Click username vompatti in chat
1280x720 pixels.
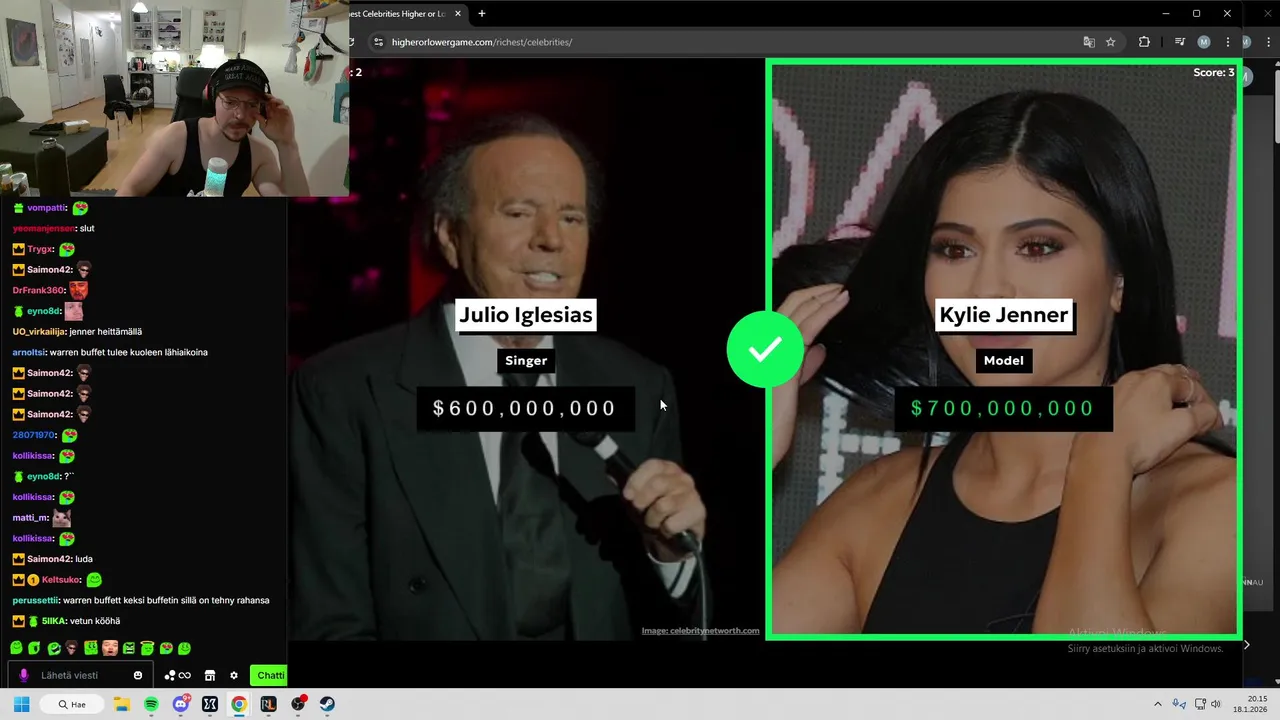pos(46,208)
